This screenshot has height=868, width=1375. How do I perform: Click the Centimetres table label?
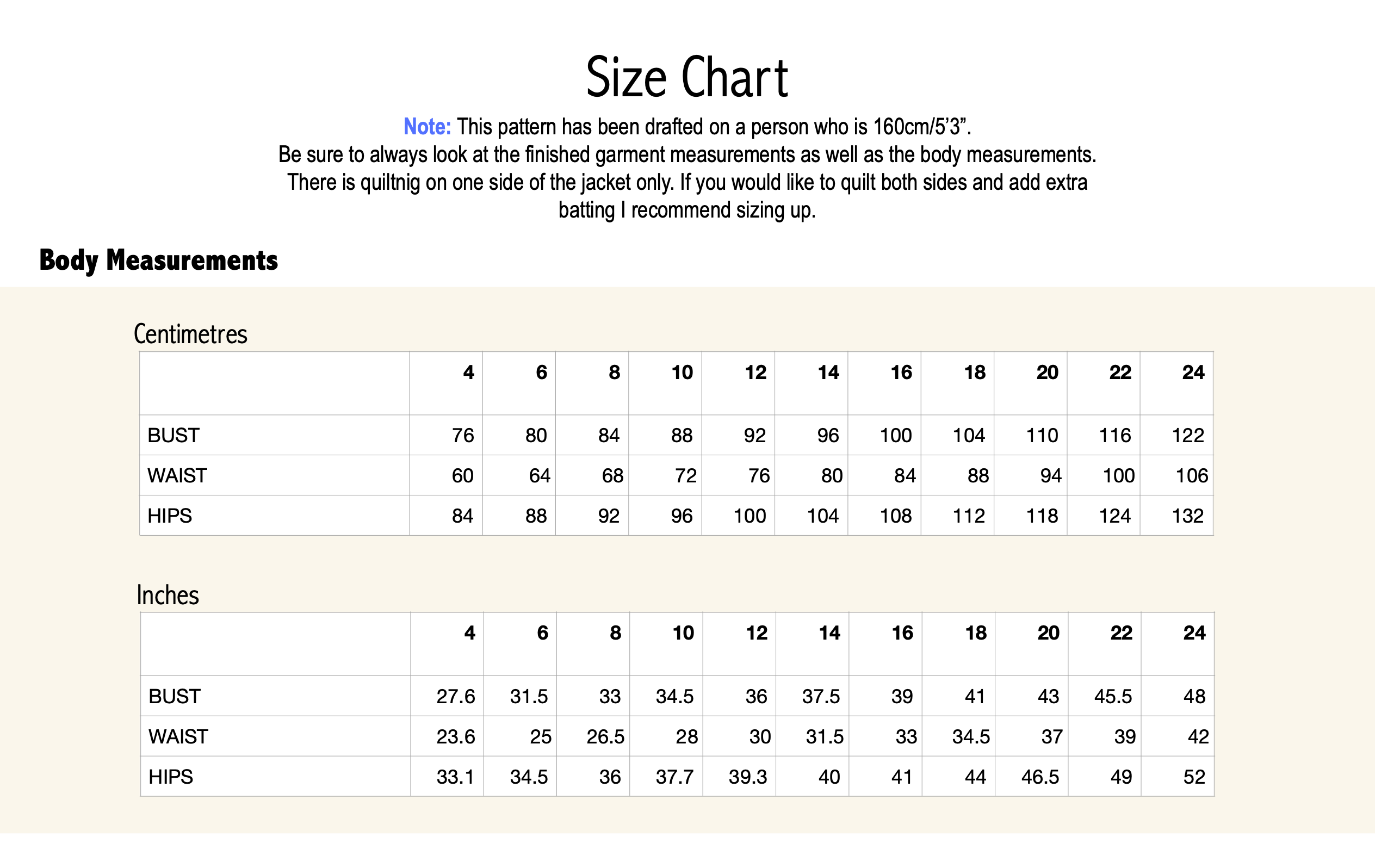click(x=190, y=334)
